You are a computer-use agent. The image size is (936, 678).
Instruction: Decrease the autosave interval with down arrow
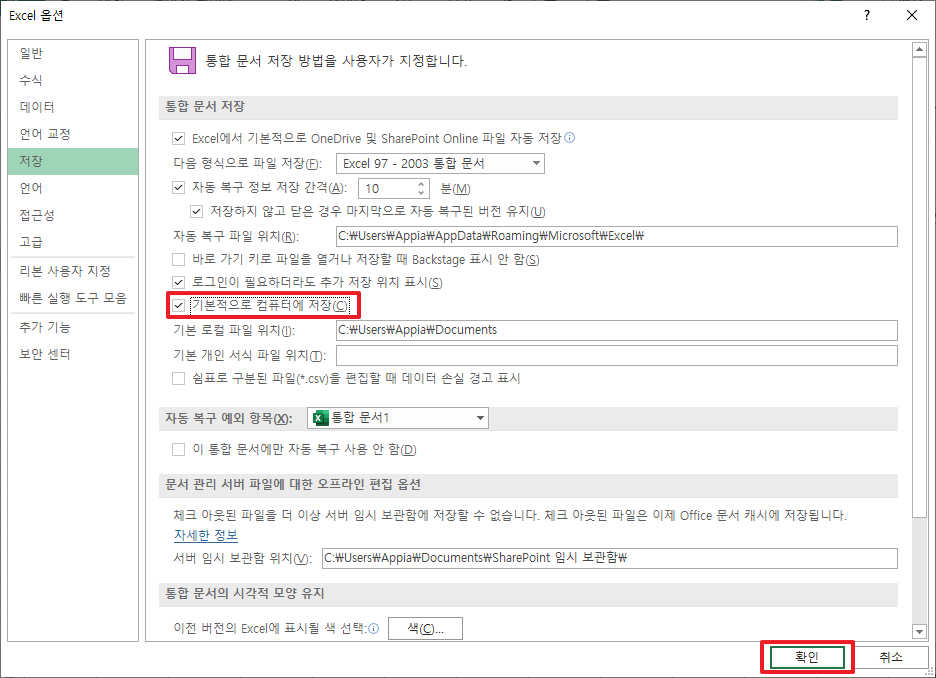421,193
